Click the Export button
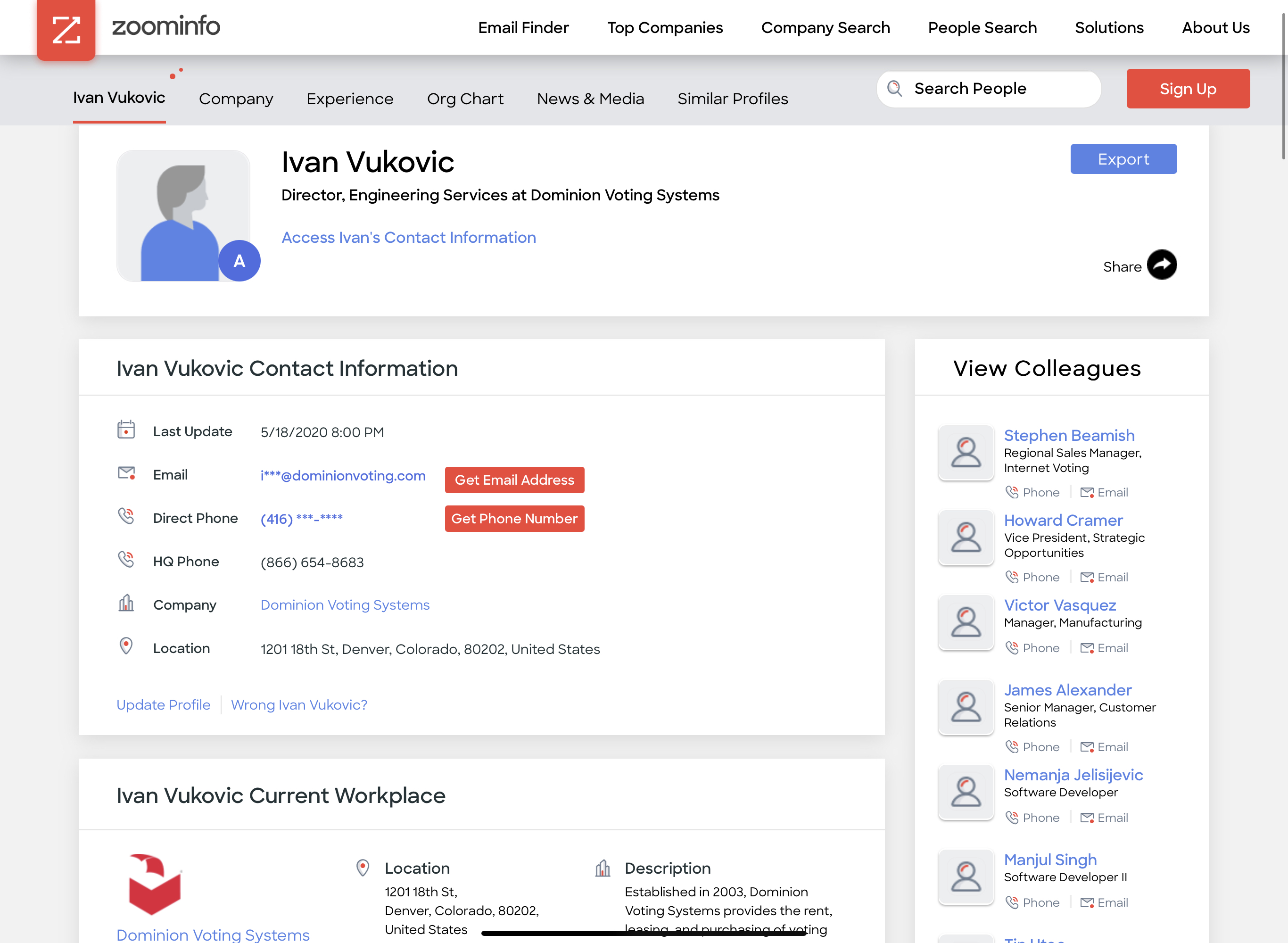Viewport: 1288px width, 943px height. click(x=1123, y=159)
